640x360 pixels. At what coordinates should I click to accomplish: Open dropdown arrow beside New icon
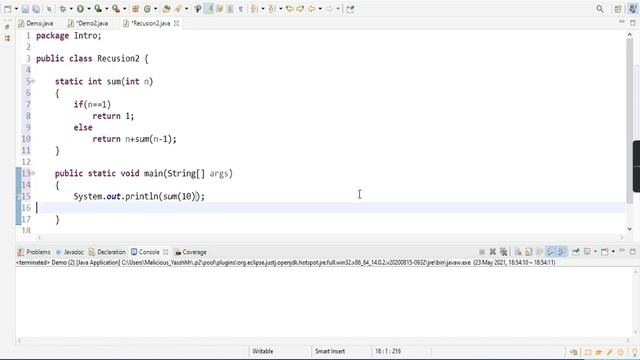point(16,9)
